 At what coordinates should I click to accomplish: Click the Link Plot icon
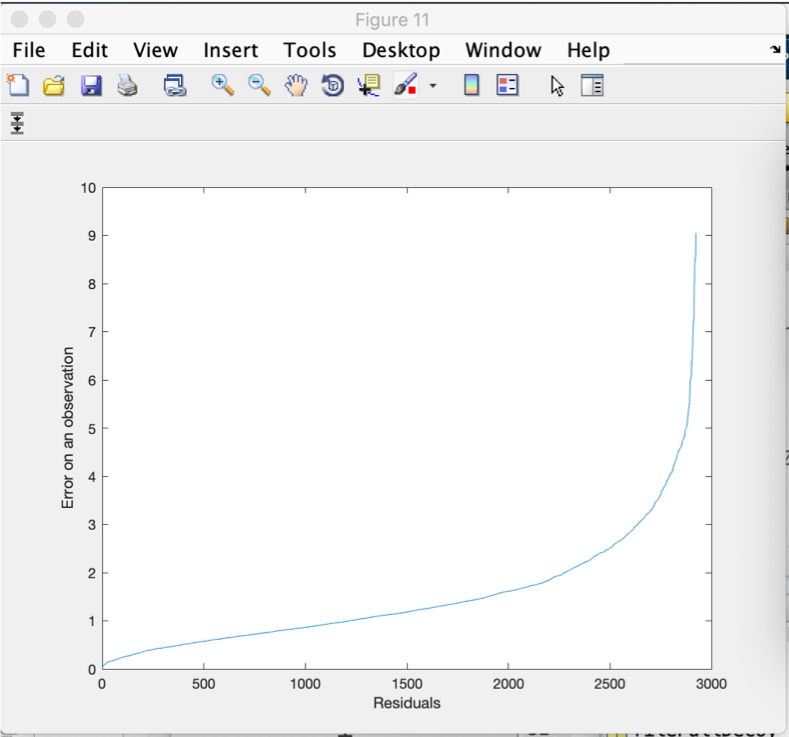(175, 86)
